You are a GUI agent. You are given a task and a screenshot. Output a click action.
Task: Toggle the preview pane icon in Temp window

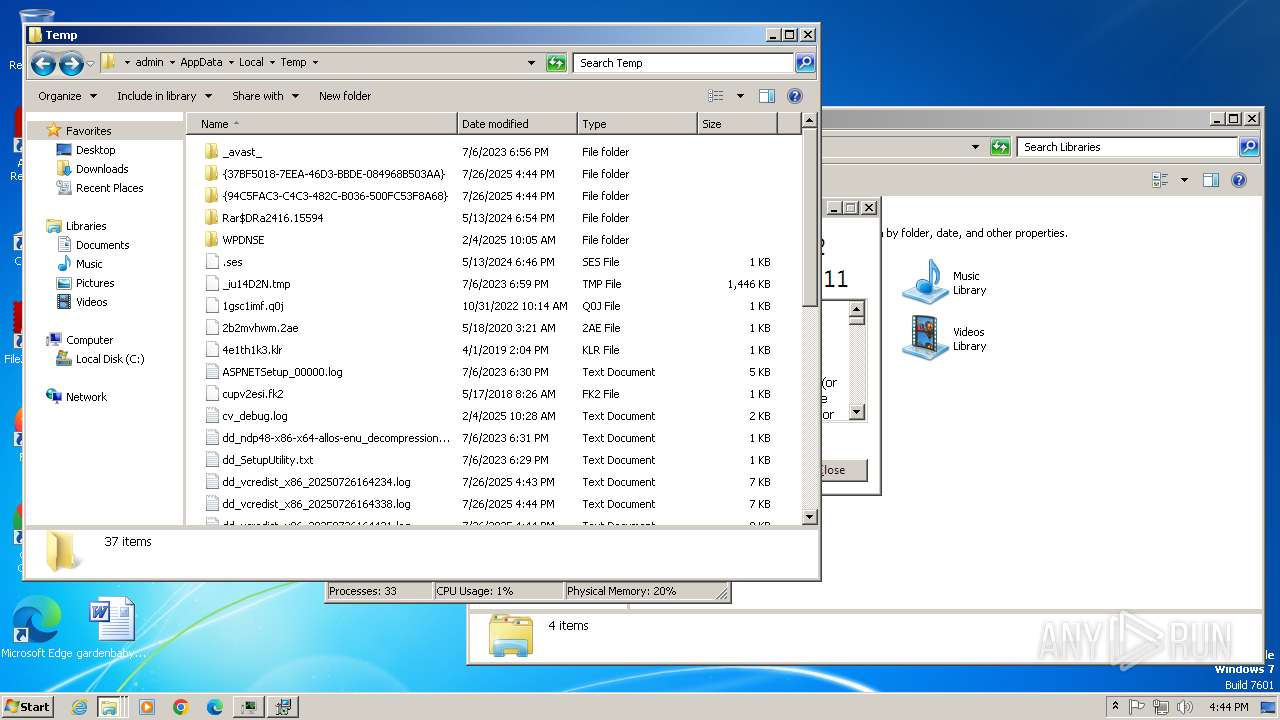(767, 96)
